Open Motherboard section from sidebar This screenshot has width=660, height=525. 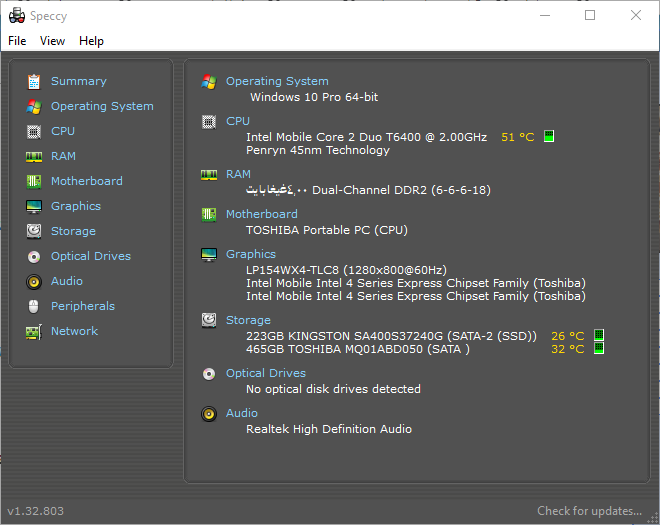87,181
